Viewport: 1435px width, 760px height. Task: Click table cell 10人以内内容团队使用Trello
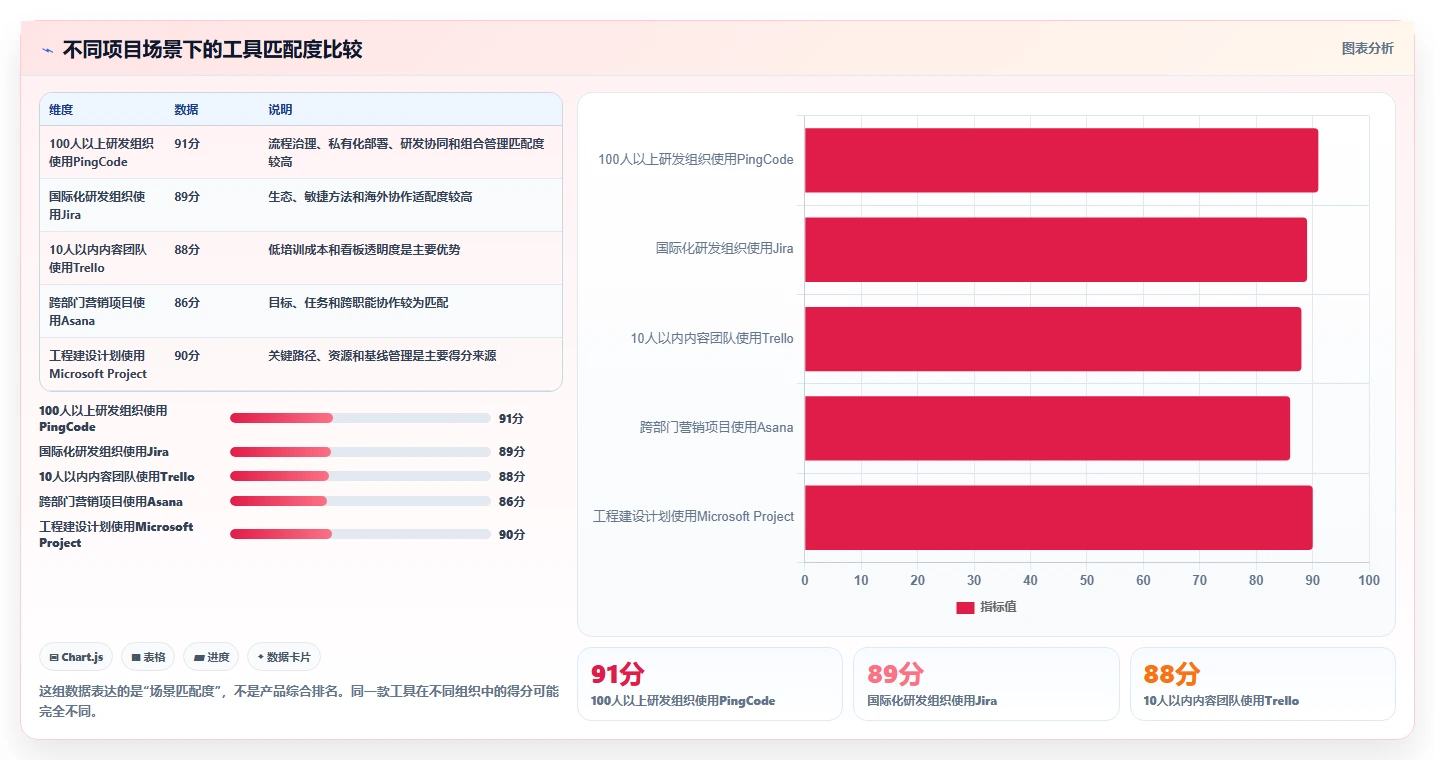pos(98,259)
